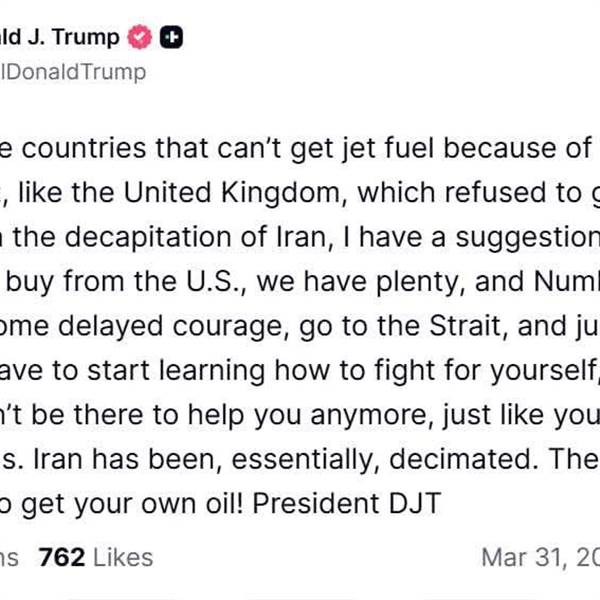The height and width of the screenshot is (600, 600).
Task: Click the red verified checkmark badge
Action: point(139,38)
